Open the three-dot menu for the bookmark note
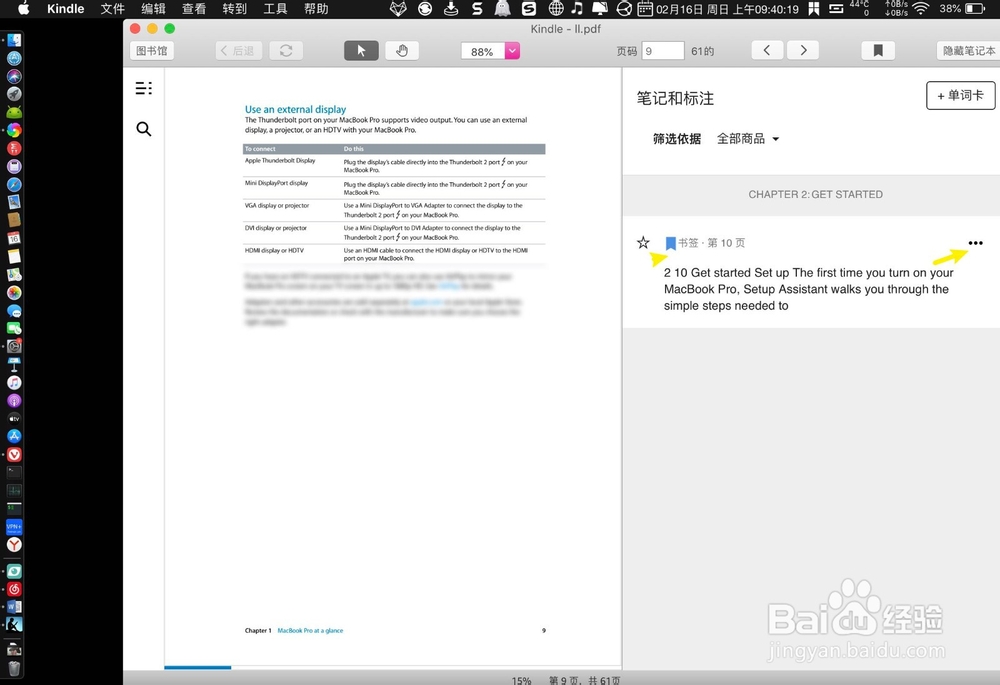1000x685 pixels. click(975, 243)
